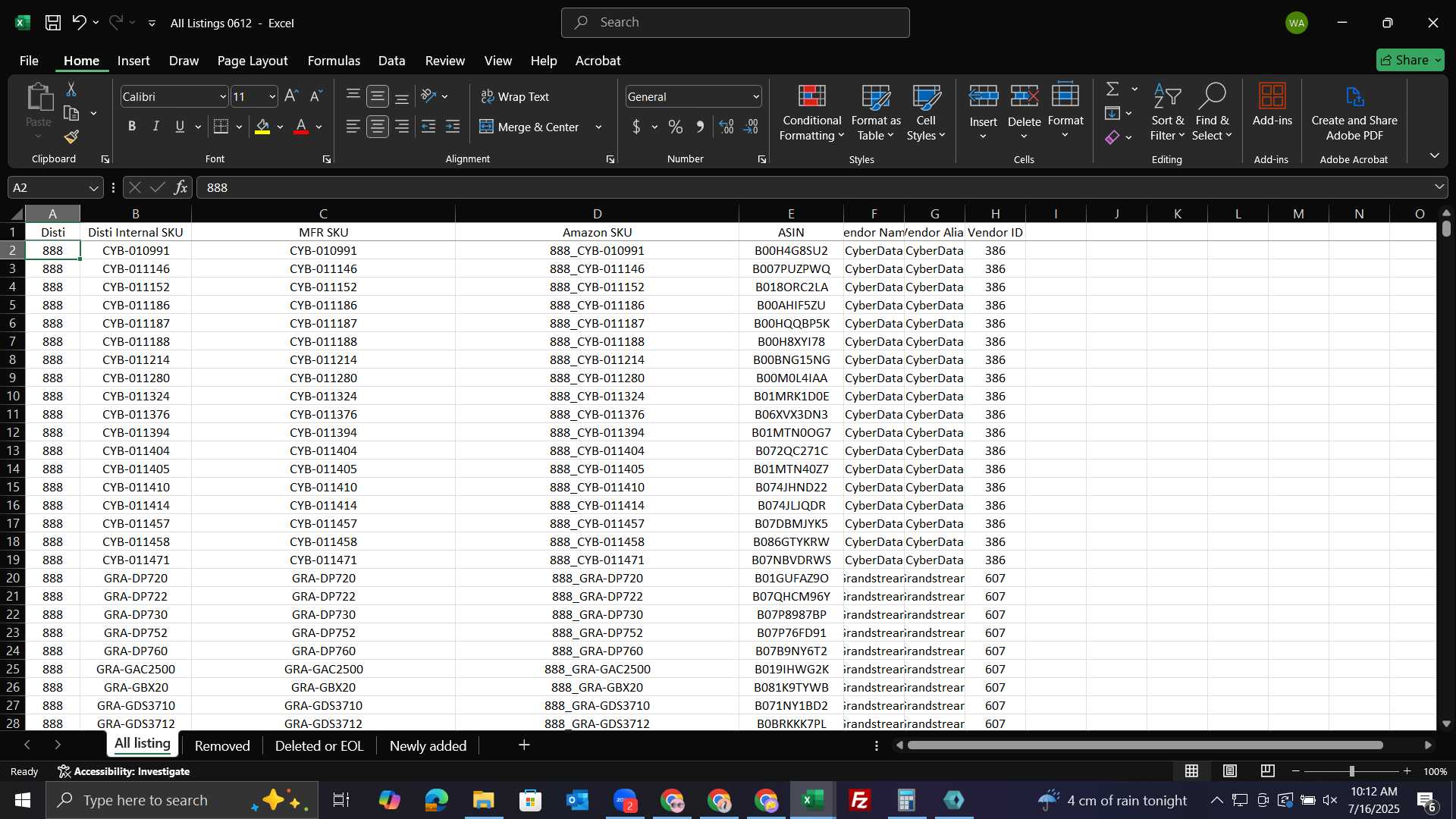1456x819 pixels.
Task: Toggle Wrap Text
Action: point(515,96)
